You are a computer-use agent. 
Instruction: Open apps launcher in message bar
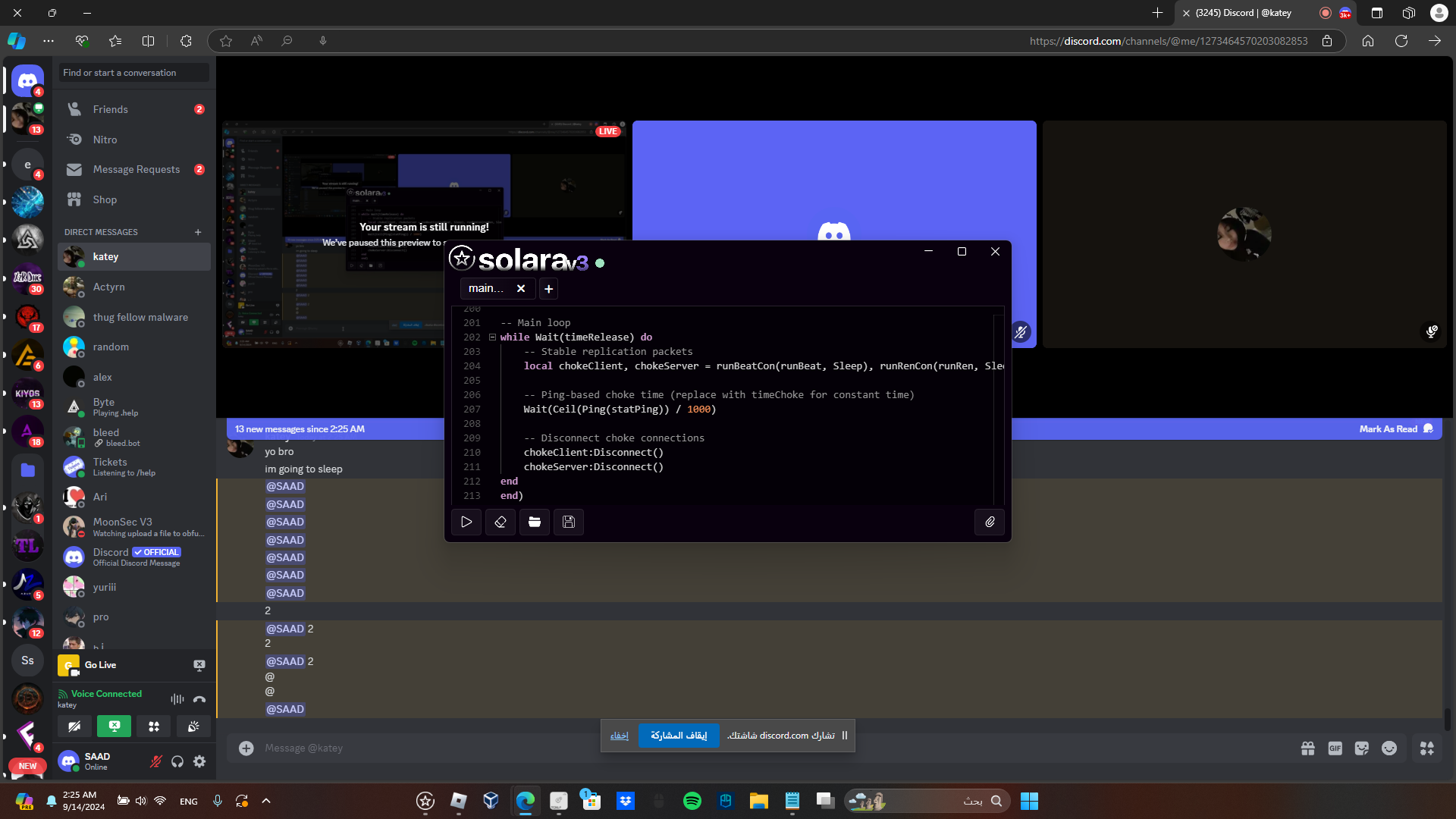click(1427, 748)
